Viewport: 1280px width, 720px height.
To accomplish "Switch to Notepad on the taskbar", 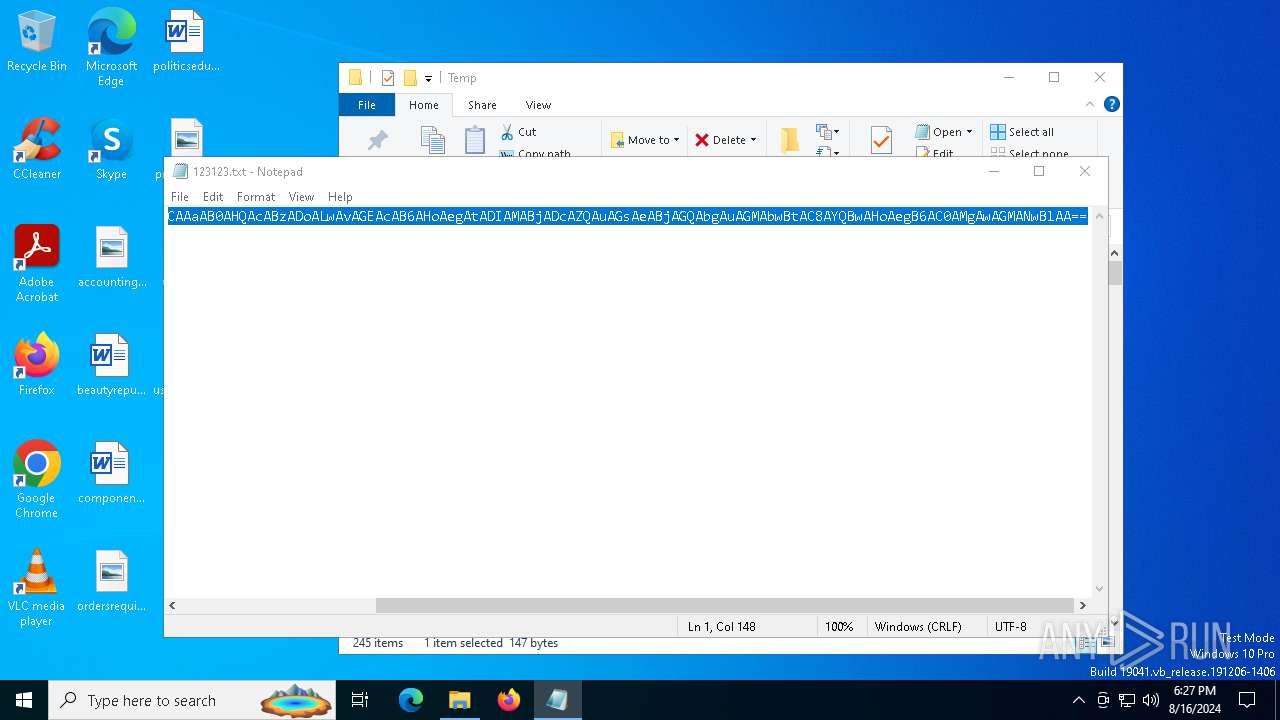I will [x=557, y=700].
